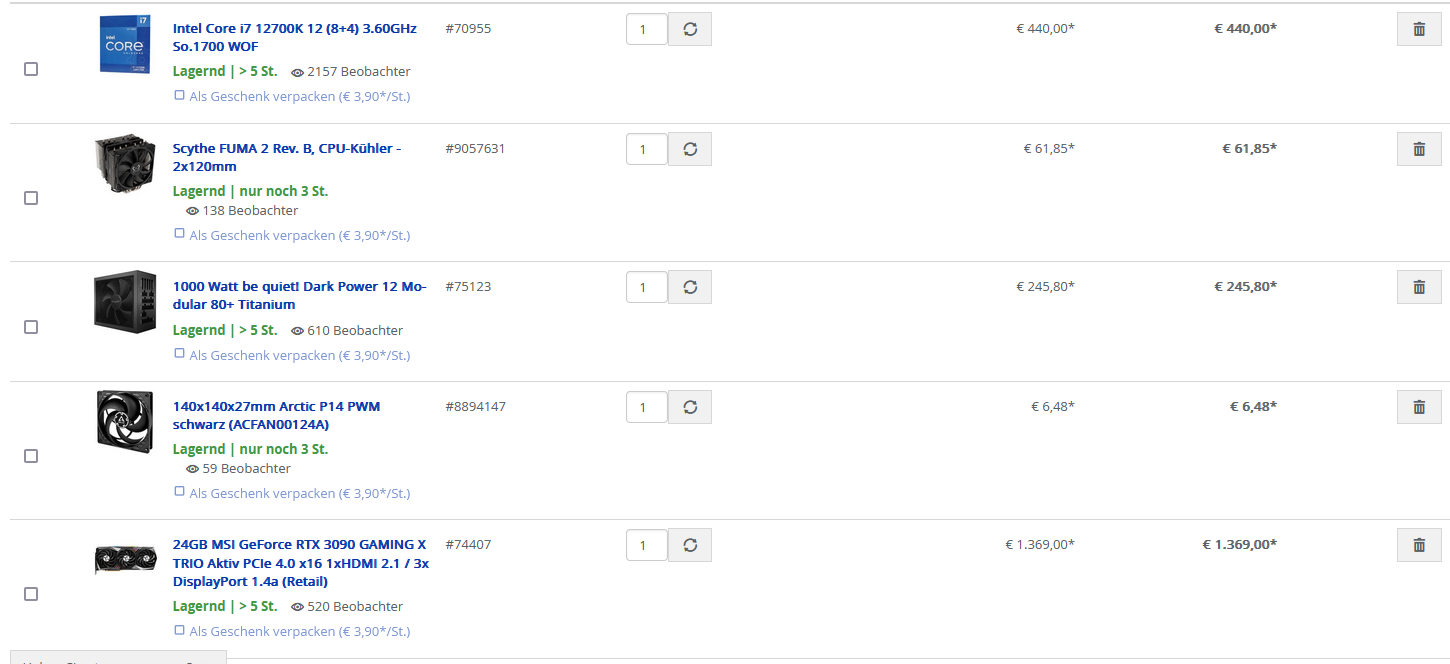Select the Intel Core i7 12700K row checkbox

(x=31, y=69)
